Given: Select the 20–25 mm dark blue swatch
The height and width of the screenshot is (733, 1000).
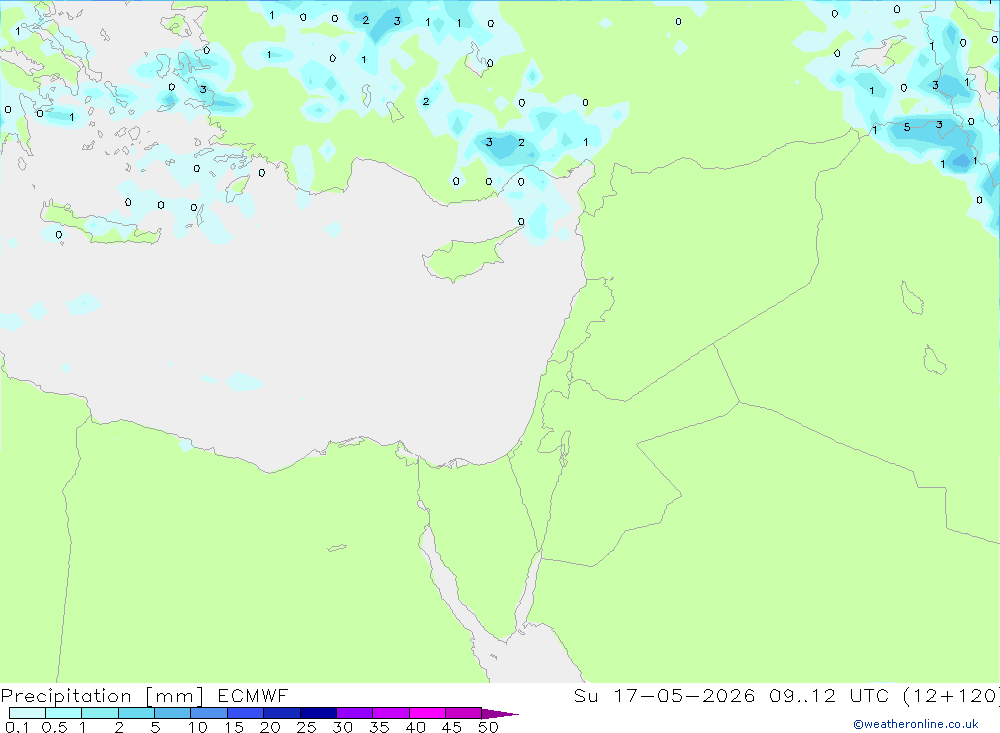Looking at the screenshot, I should [281, 713].
